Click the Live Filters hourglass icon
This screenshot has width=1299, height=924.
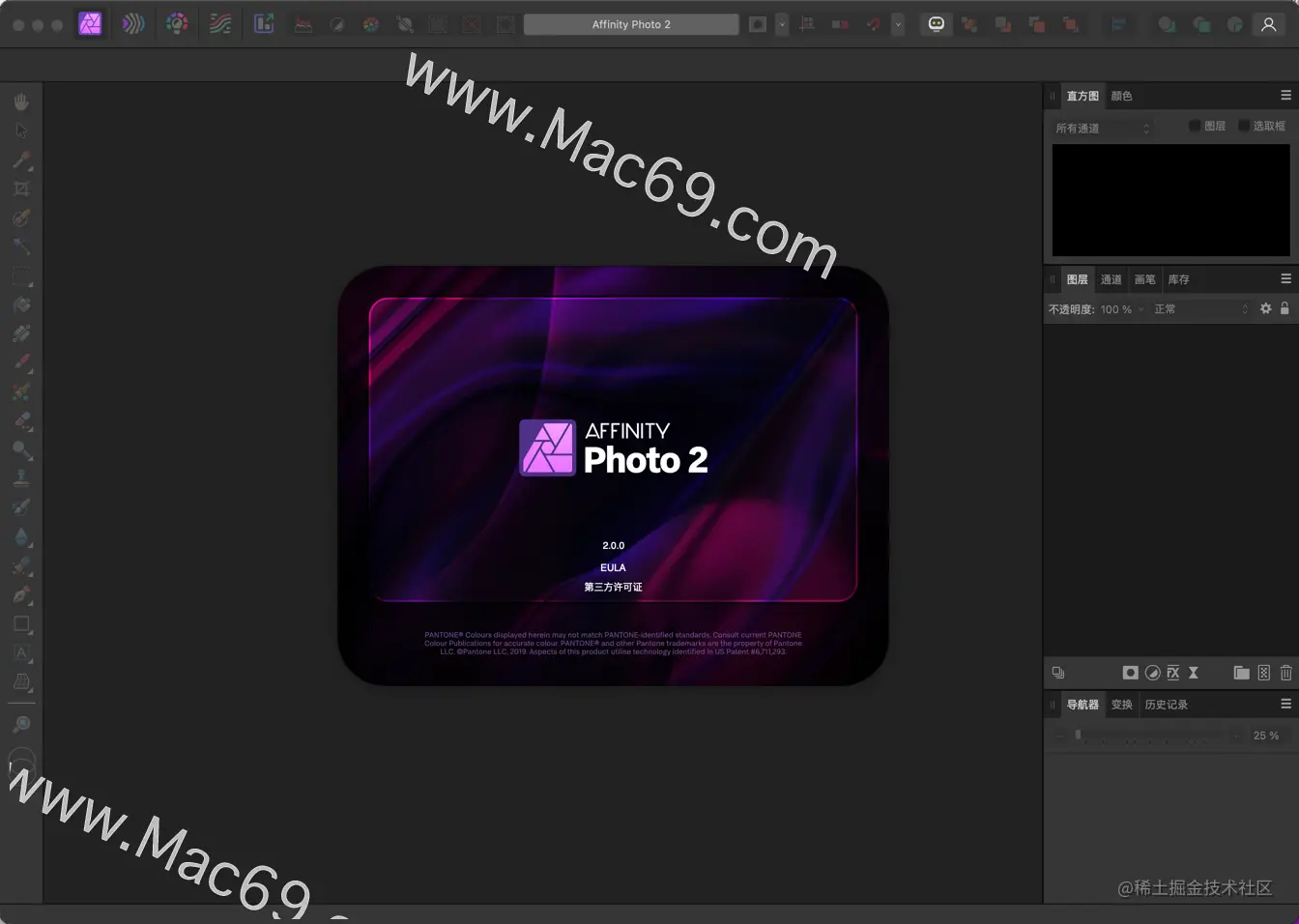[1194, 673]
